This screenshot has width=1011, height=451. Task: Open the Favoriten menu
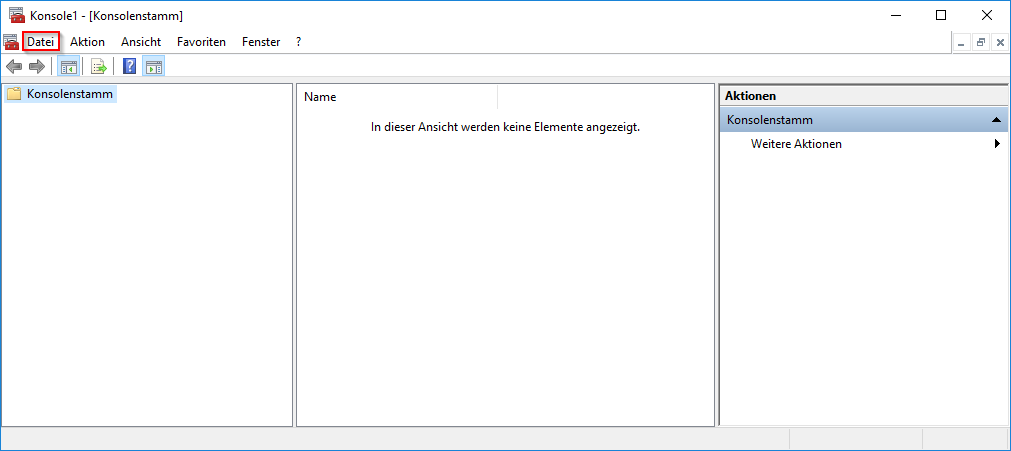[201, 42]
